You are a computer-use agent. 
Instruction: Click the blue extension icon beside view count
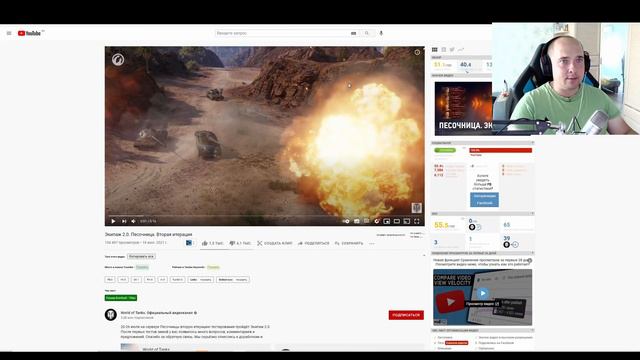(x=189, y=243)
